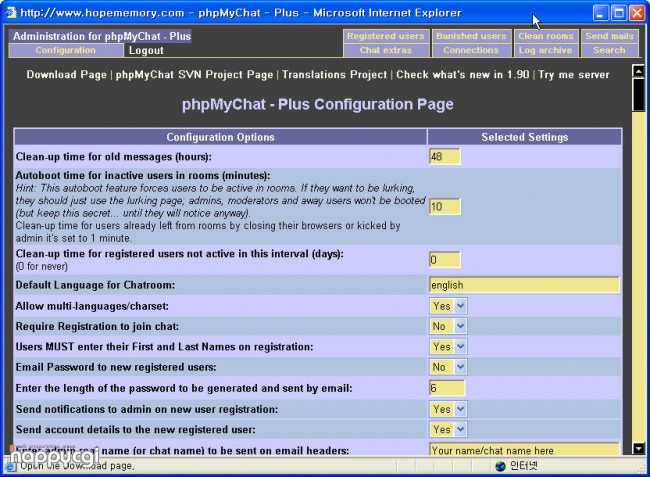Focus clean-up time for old messages field
The image size is (650, 477).
pyautogui.click(x=444, y=157)
